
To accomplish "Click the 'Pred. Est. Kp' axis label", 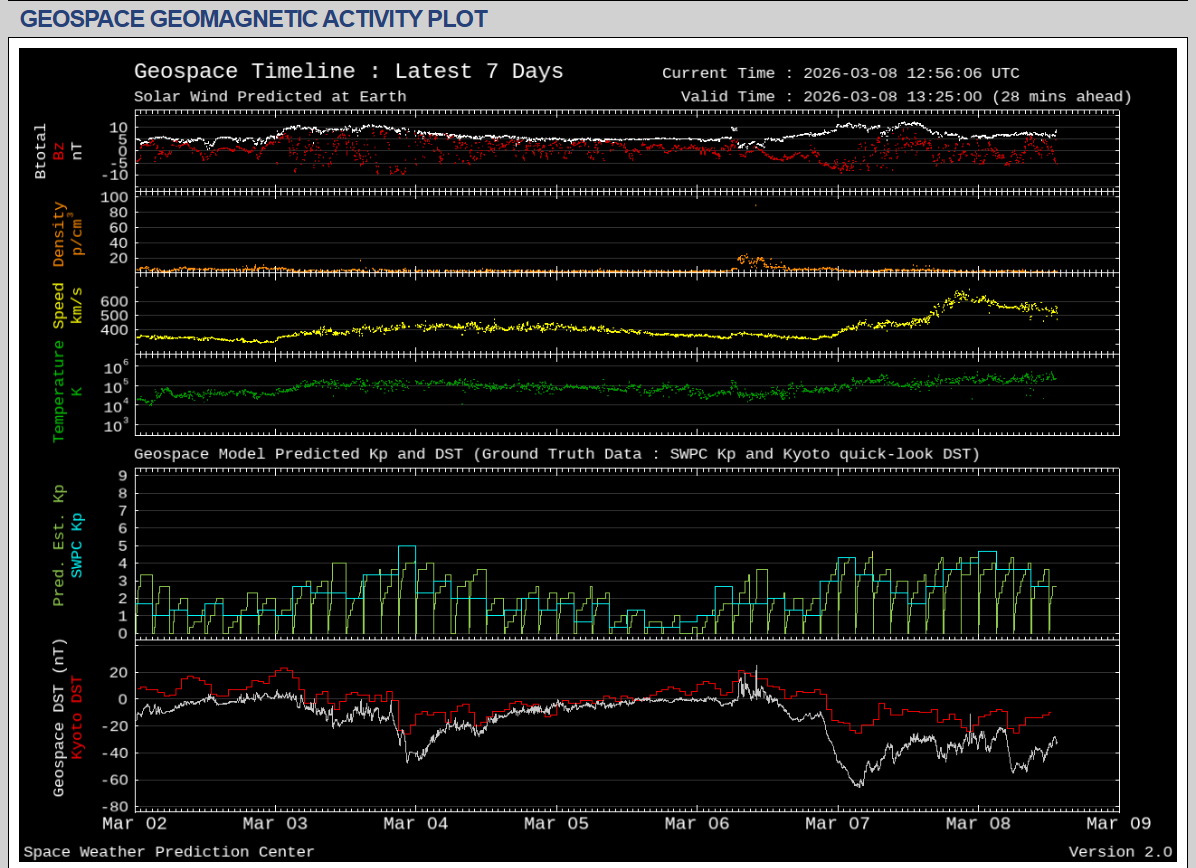I will click(x=59, y=545).
